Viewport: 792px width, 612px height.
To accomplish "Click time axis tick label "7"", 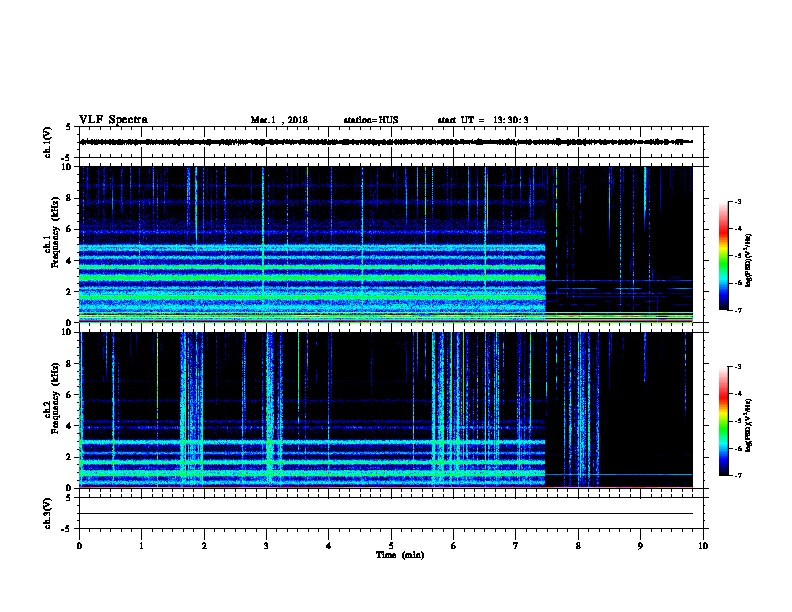I will click(516, 546).
